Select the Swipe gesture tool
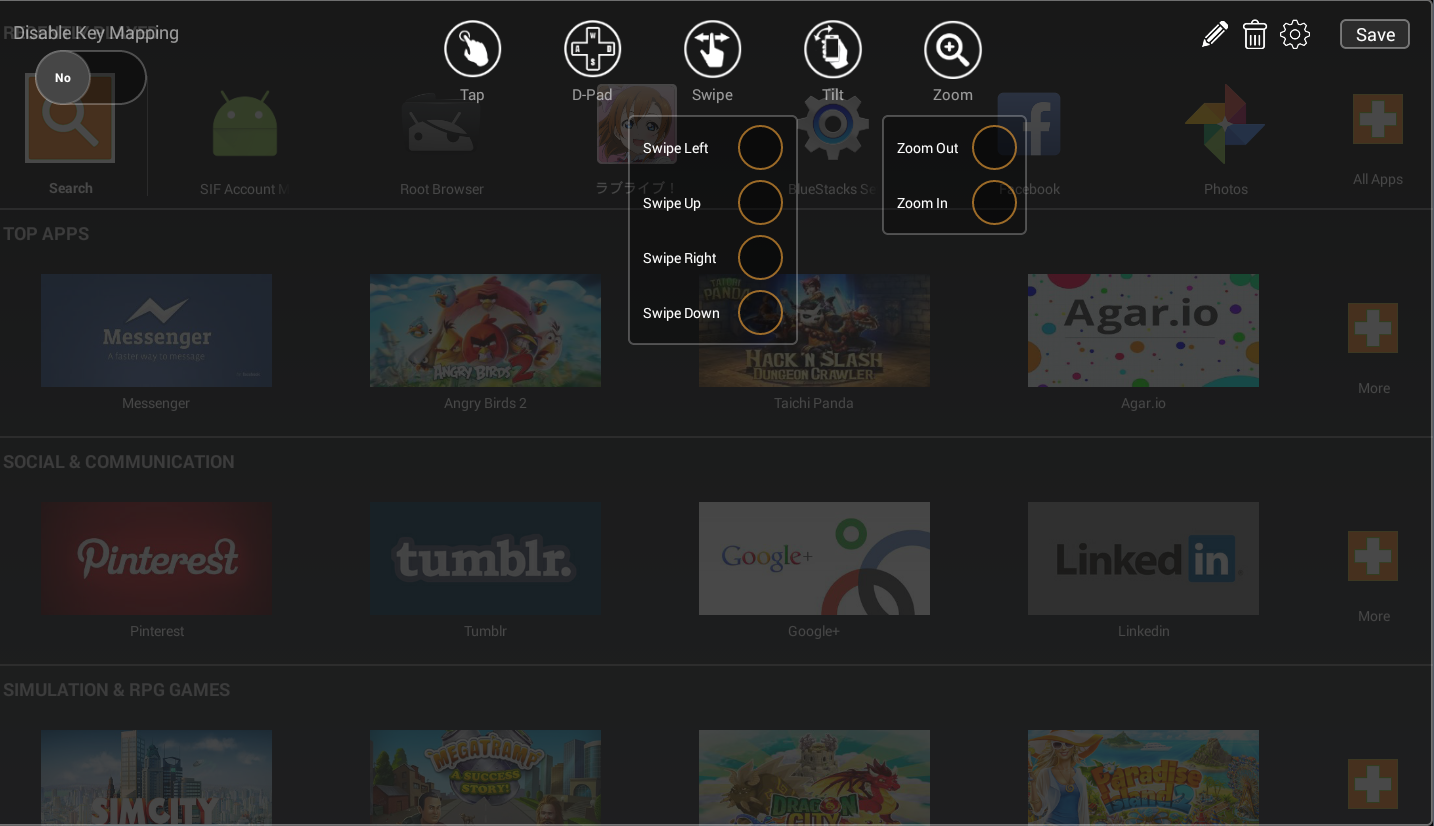Screen dimensions: 1434x826 (712, 49)
